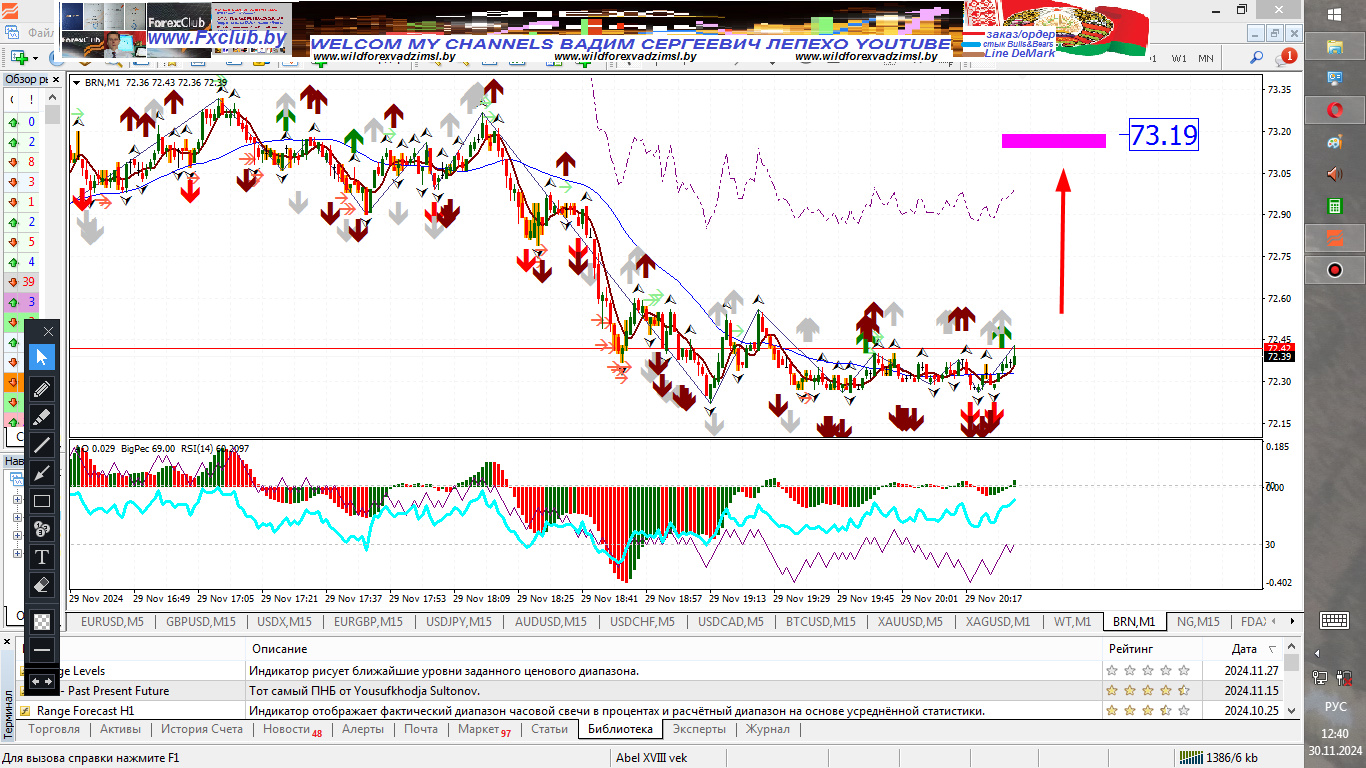The width and height of the screenshot is (1366, 768).
Task: Select the pencil drawing tool
Action: pyautogui.click(x=42, y=389)
